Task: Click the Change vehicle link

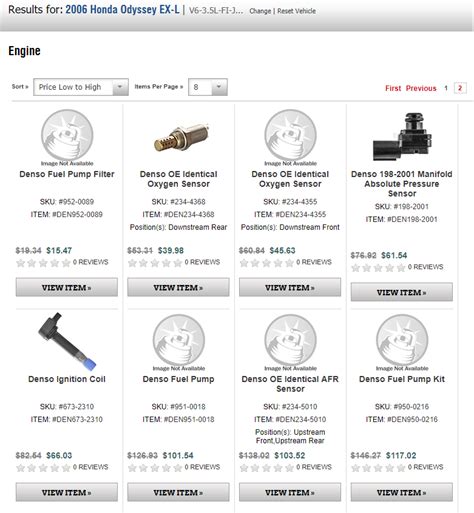Action: point(260,11)
